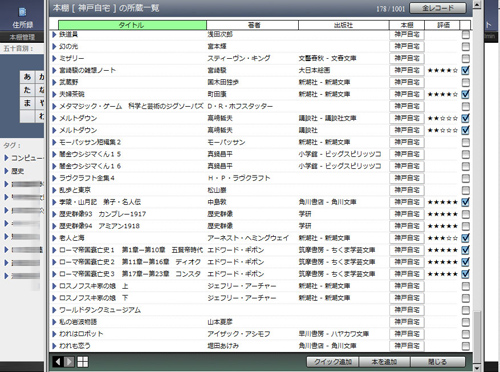This screenshot has width=500, height=372.
Task: Open the 本棚管理 tab in sidebar
Action: tap(22, 37)
